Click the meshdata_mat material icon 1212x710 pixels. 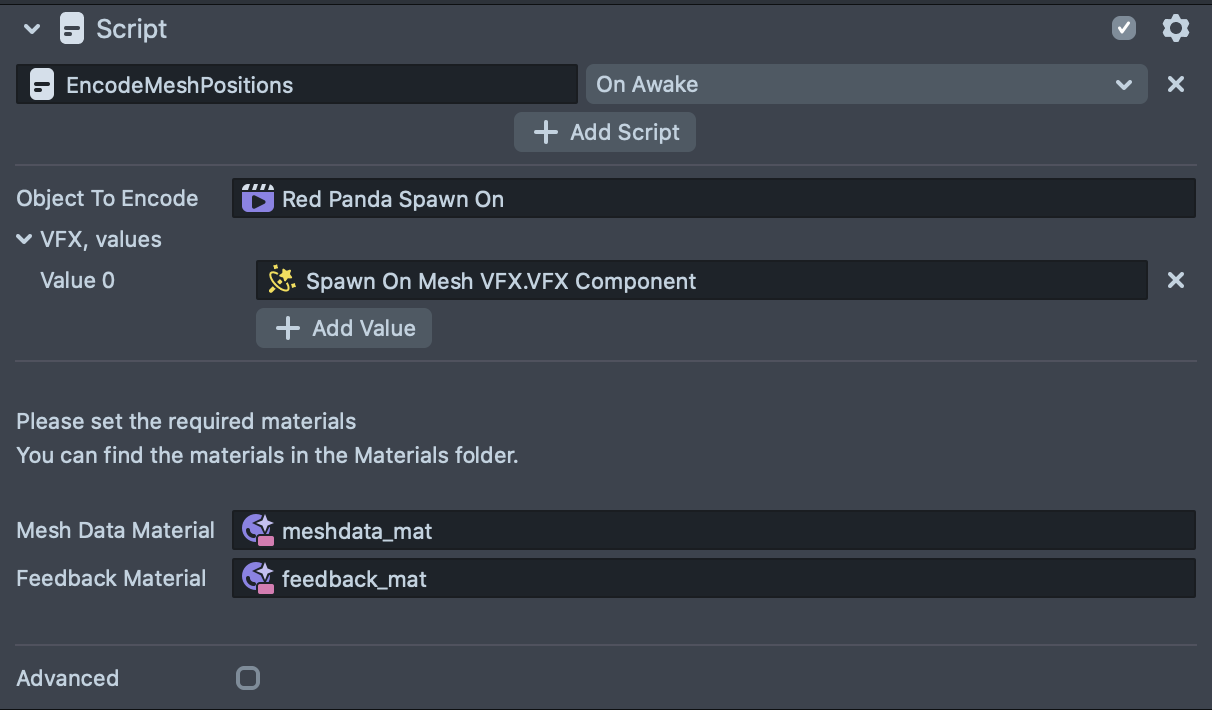pos(258,530)
